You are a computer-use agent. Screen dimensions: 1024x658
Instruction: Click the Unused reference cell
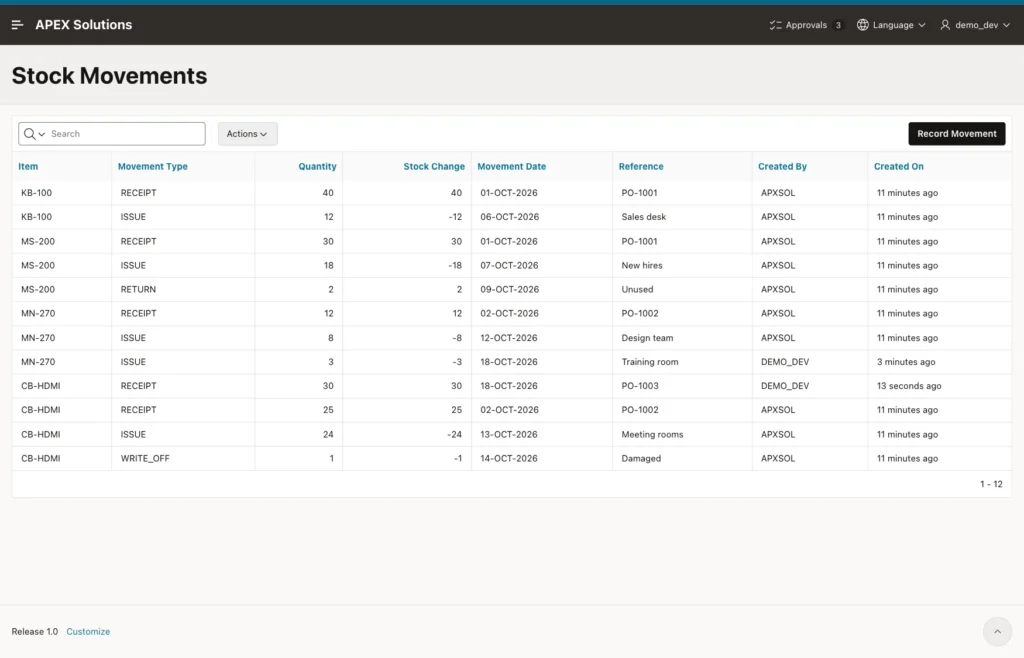pyautogui.click(x=682, y=289)
